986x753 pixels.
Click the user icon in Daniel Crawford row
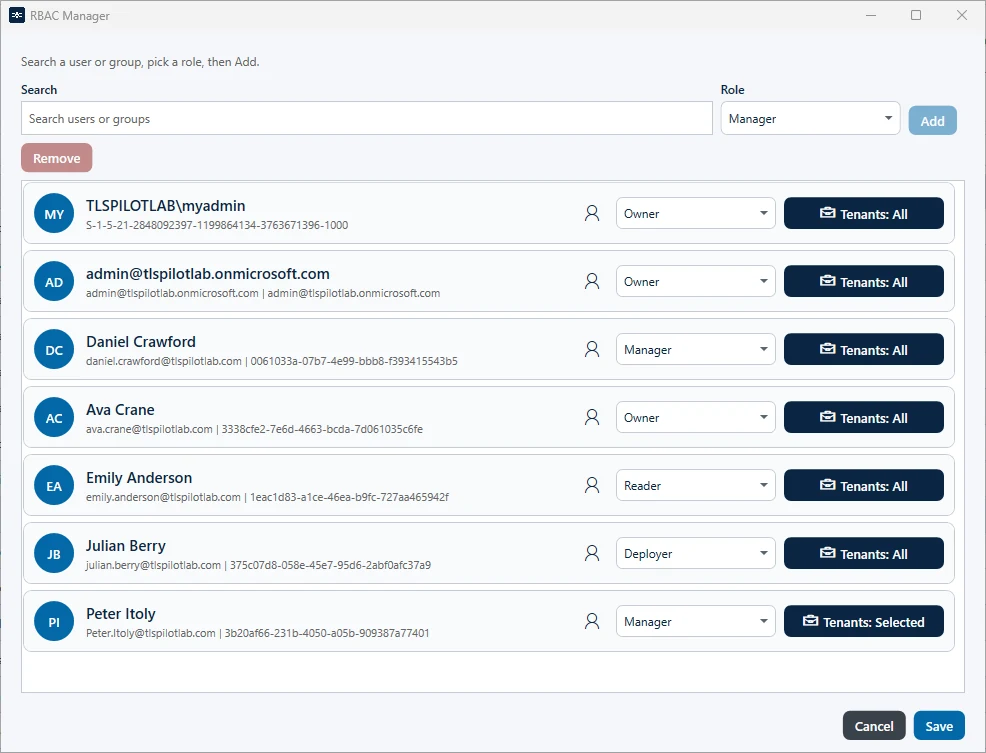pyautogui.click(x=592, y=349)
